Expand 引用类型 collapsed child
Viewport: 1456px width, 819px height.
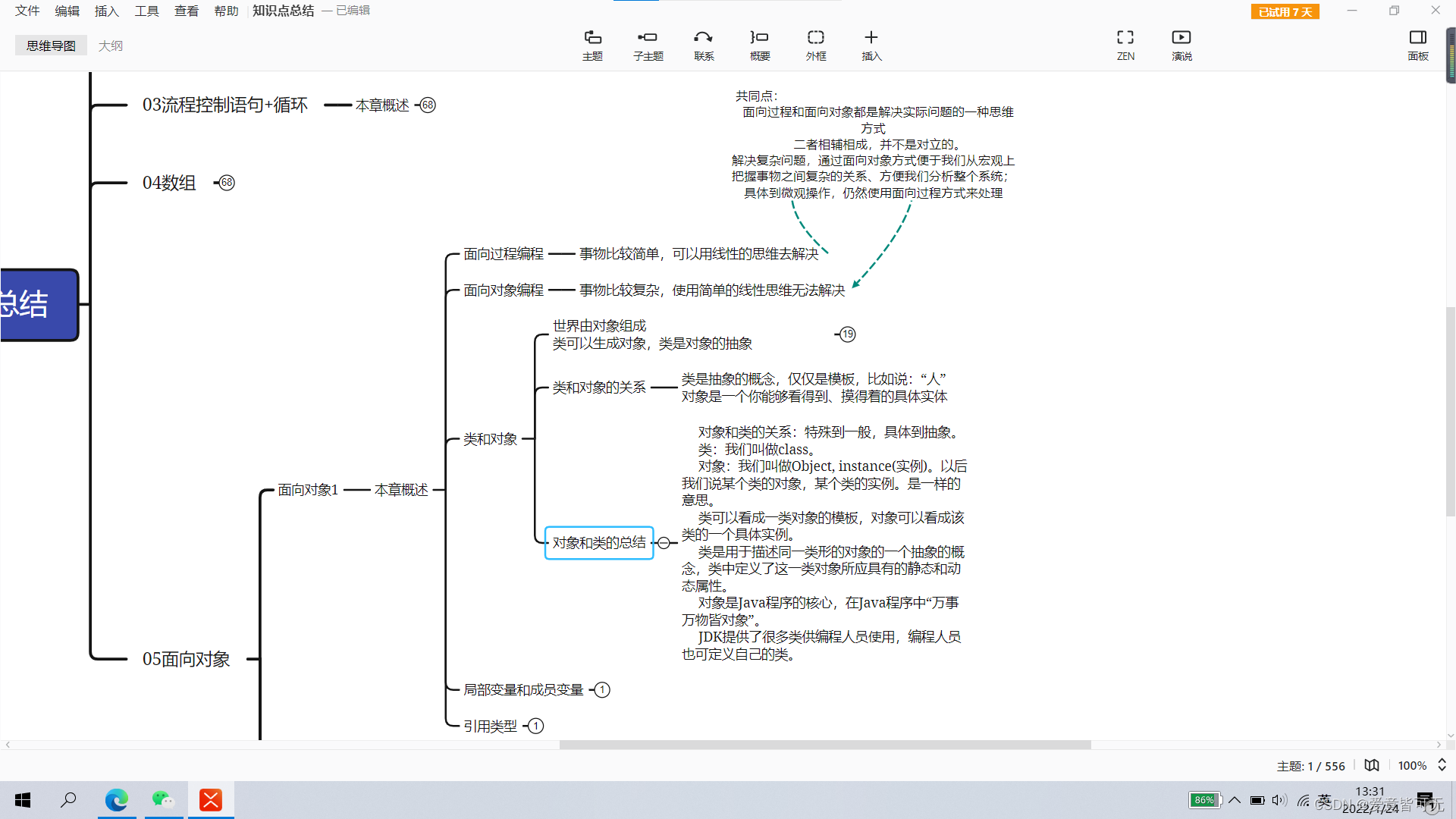(535, 726)
